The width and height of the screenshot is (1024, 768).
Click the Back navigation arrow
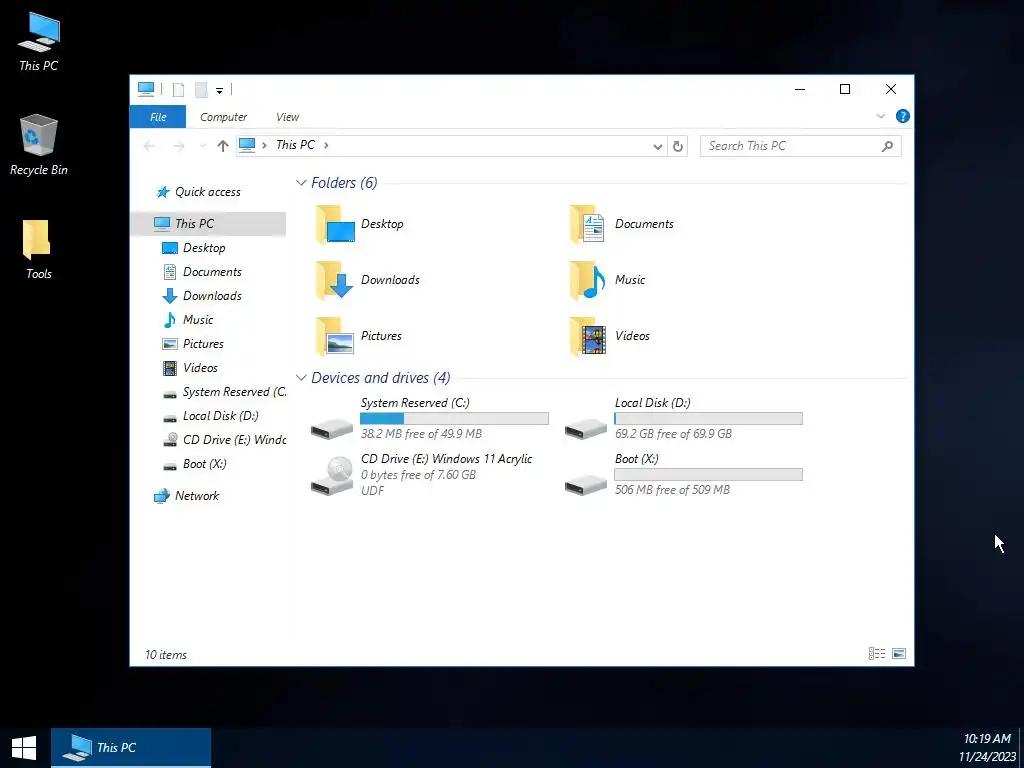150,146
